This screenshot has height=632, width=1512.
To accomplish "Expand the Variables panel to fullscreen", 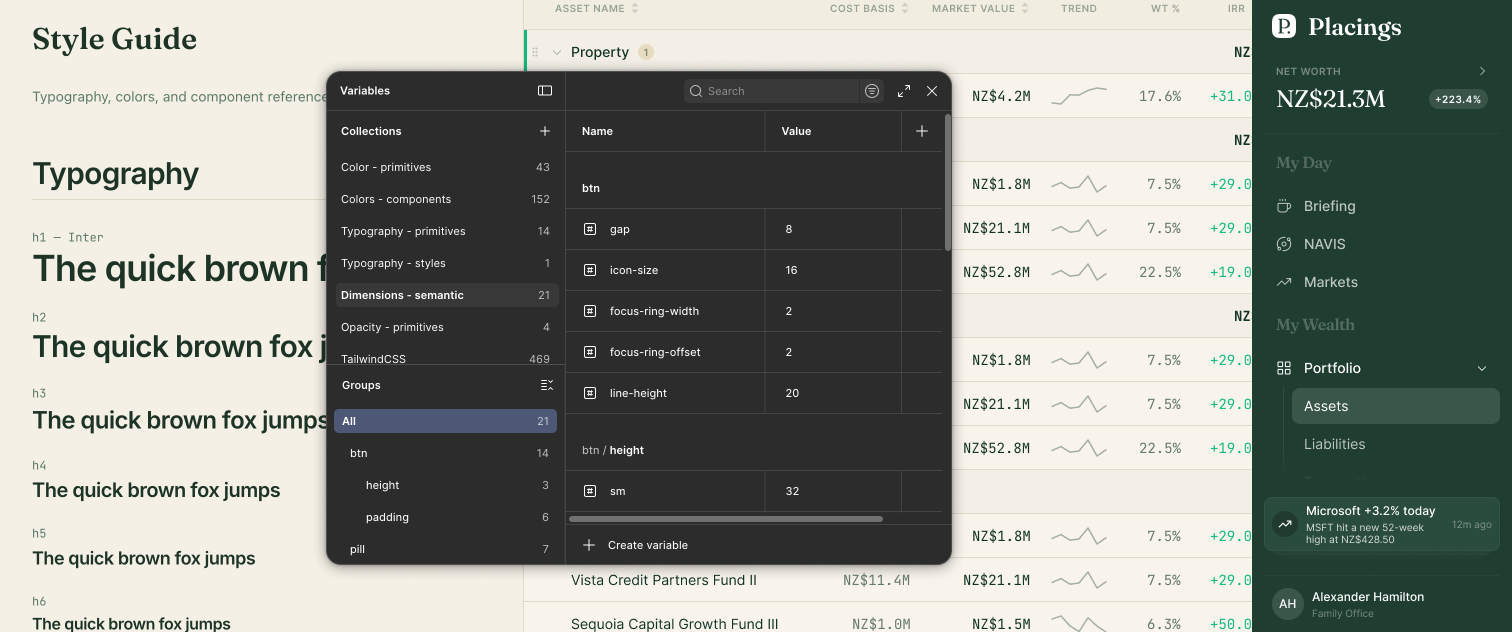I will [904, 91].
